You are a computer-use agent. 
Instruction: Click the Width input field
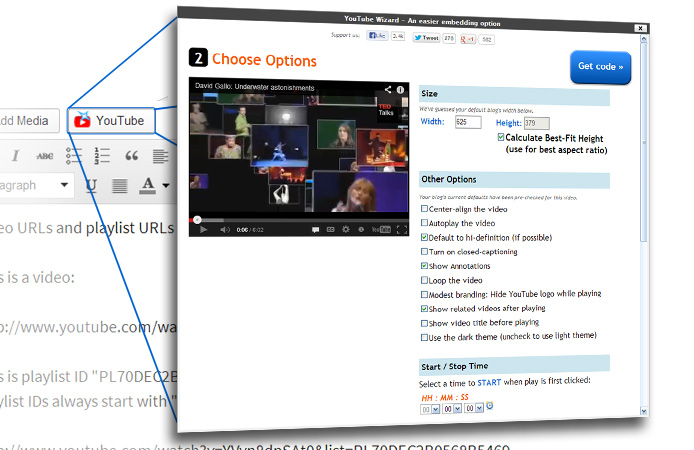coord(467,122)
